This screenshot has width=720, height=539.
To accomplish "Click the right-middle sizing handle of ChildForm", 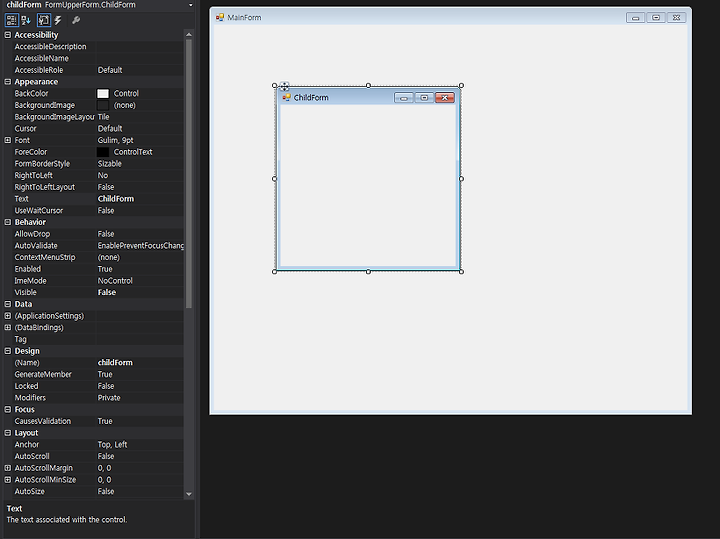I will (x=461, y=179).
